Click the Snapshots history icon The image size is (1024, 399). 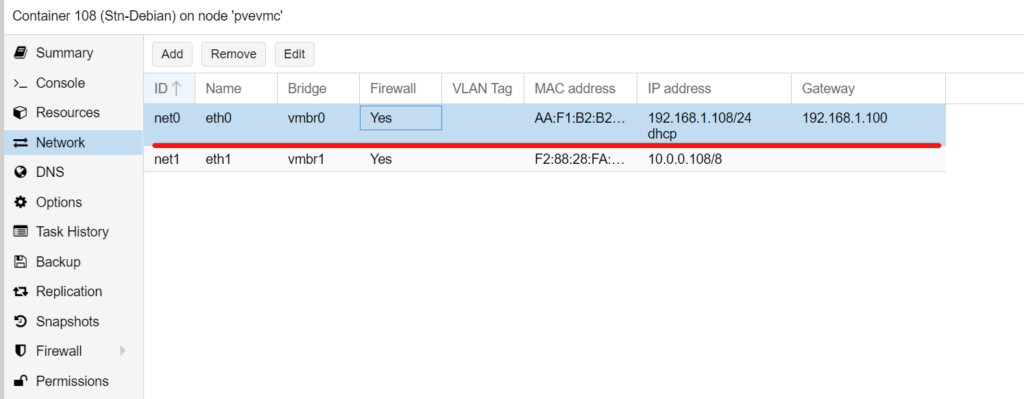tap(20, 321)
